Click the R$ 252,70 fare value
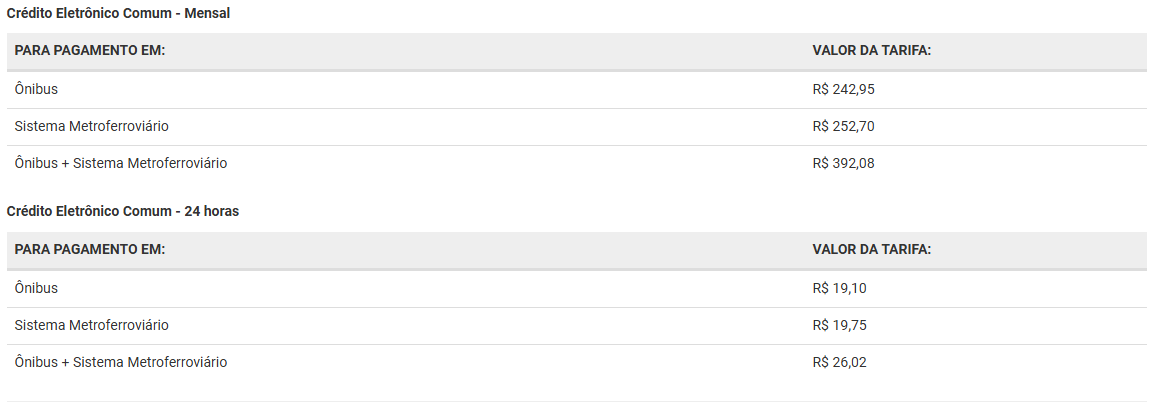Screen dimensions: 1161x410 click(x=843, y=127)
